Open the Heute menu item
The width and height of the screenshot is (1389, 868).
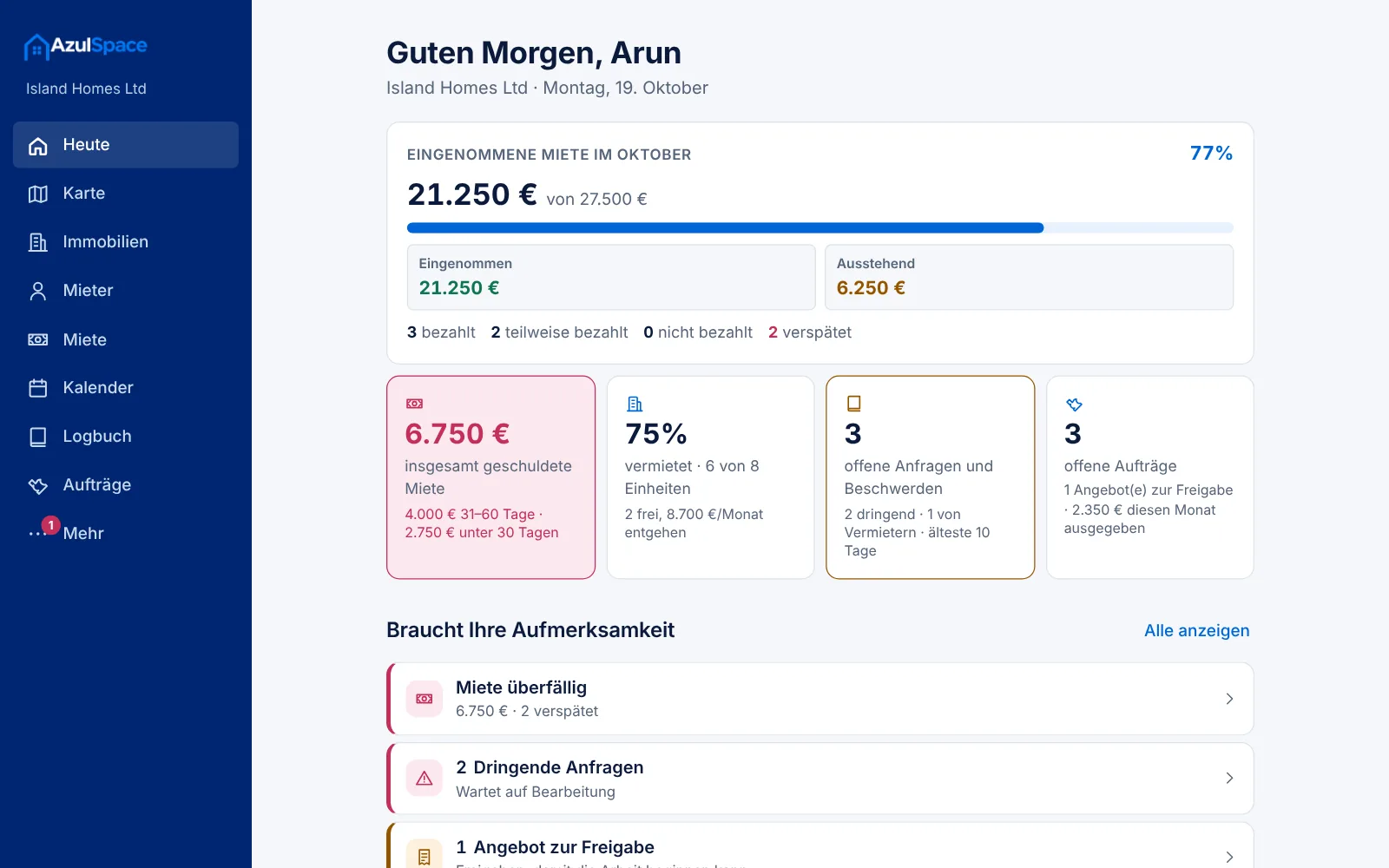(x=126, y=145)
